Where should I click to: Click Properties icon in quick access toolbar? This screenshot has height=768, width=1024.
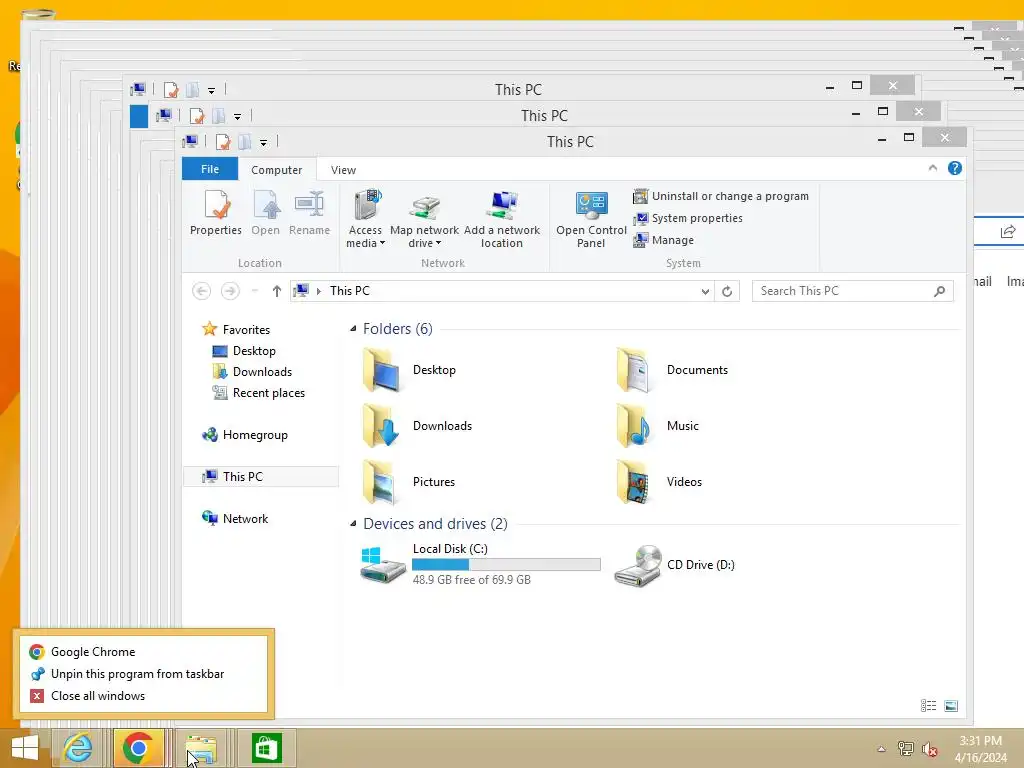pos(223,142)
